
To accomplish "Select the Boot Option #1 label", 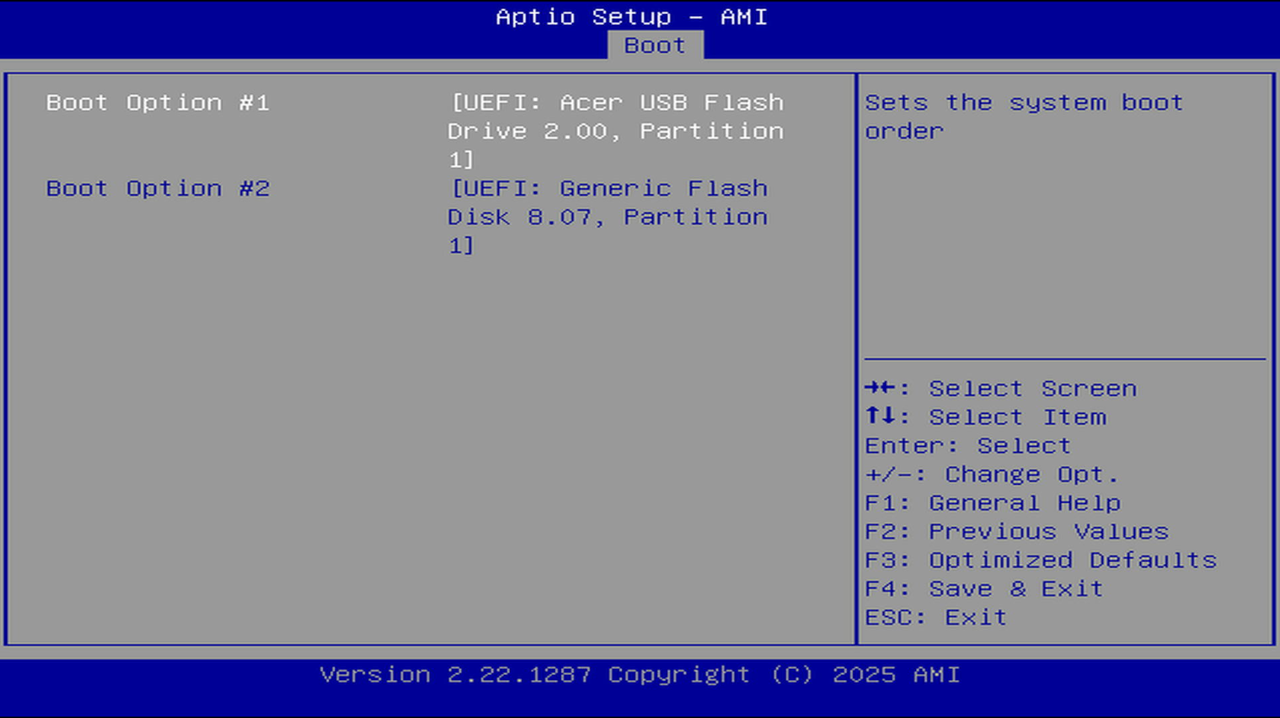I will (x=158, y=102).
